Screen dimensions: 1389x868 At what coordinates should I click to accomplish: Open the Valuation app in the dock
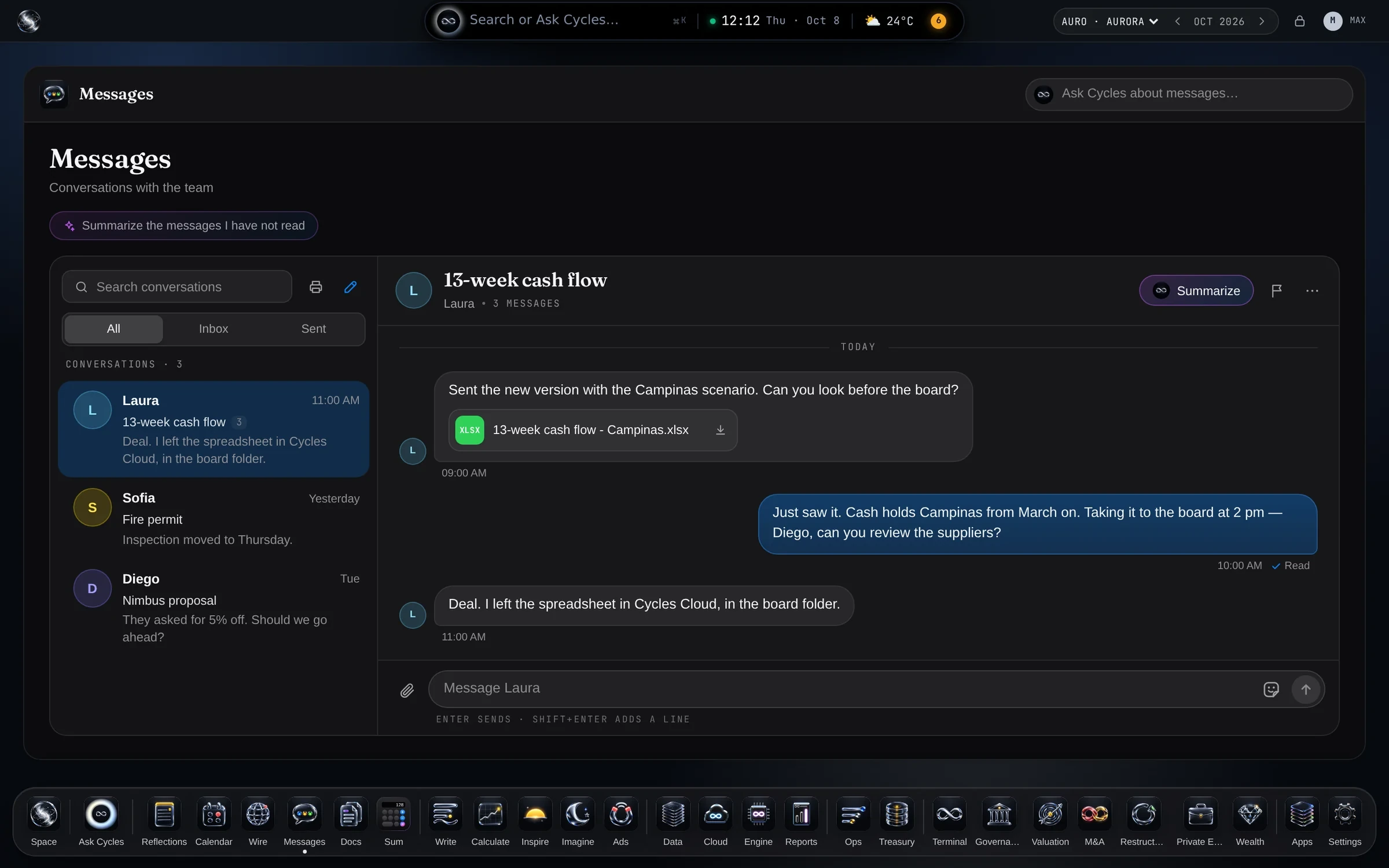[x=1050, y=822]
